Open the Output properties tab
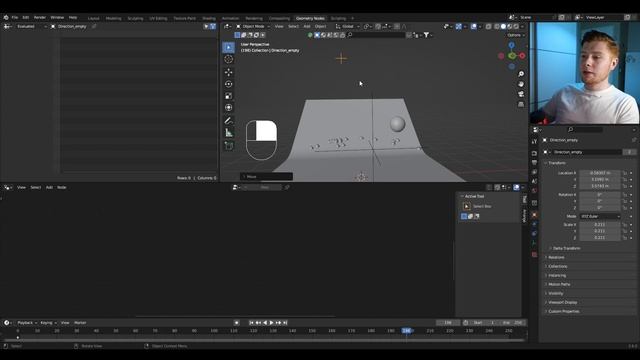Screen dimensions: 640x360 (x=534, y=162)
